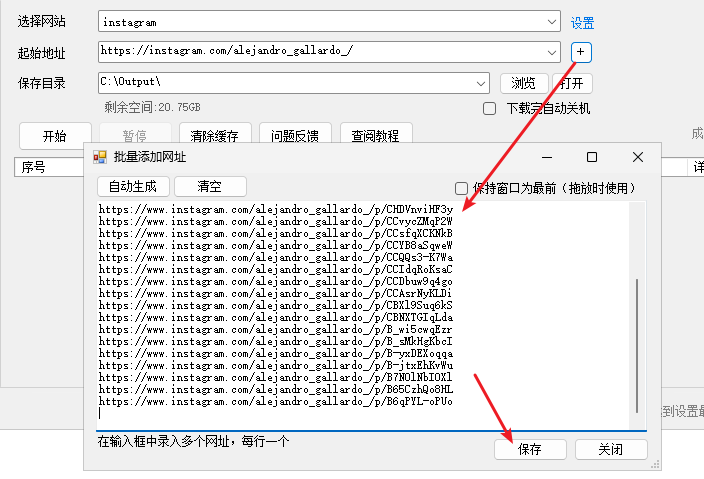This screenshot has height=479, width=704.
Task: Click the 开始 start button
Action: [55, 136]
